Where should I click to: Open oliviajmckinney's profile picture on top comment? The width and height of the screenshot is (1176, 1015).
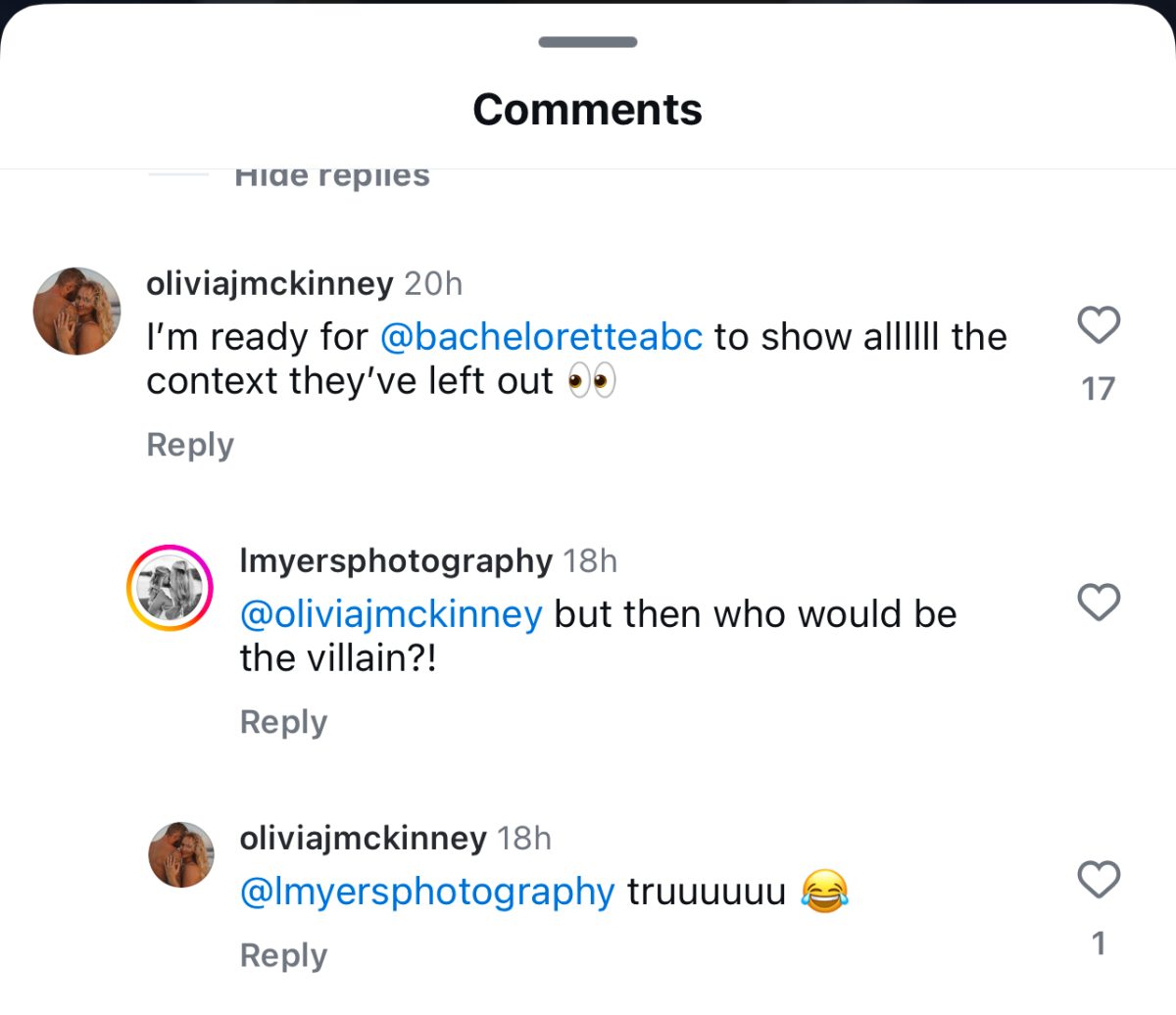pyautogui.click(x=77, y=311)
